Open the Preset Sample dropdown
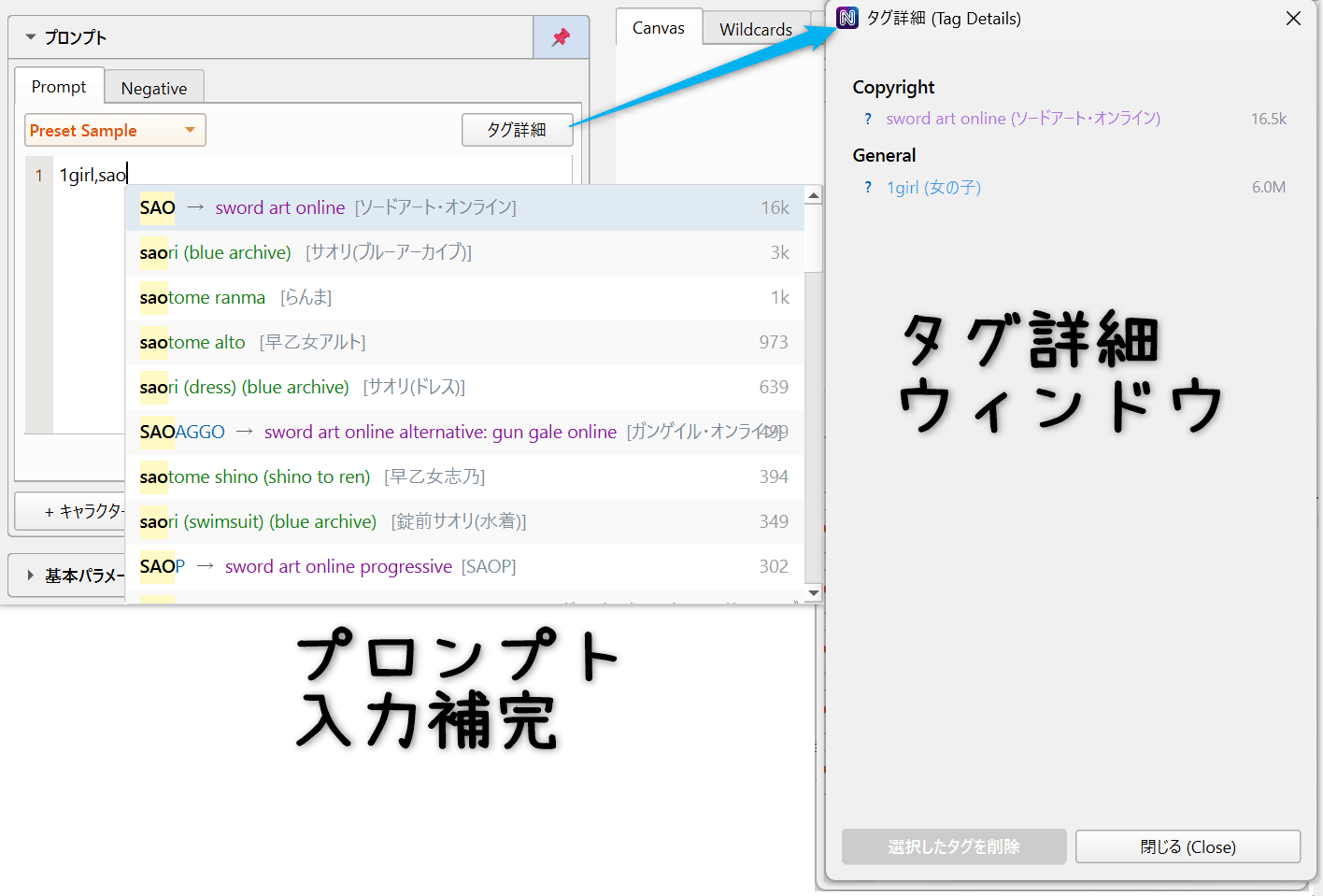Viewport: 1323px width, 896px height. tap(114, 130)
